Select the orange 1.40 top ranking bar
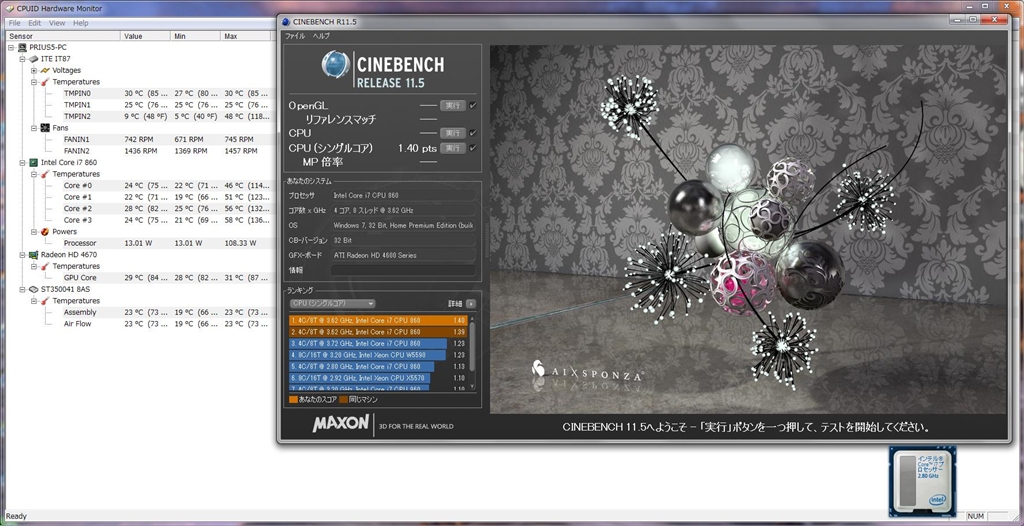The height and width of the screenshot is (526, 1024). tap(380, 321)
